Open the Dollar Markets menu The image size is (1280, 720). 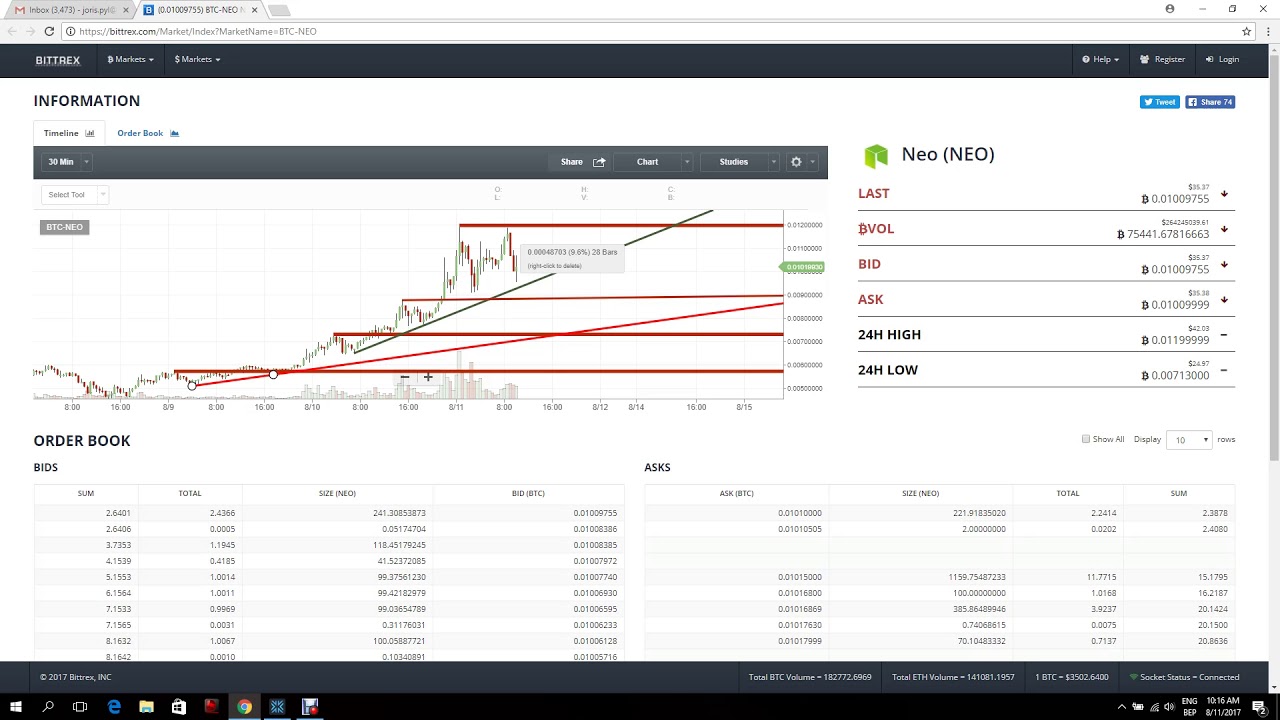point(197,59)
